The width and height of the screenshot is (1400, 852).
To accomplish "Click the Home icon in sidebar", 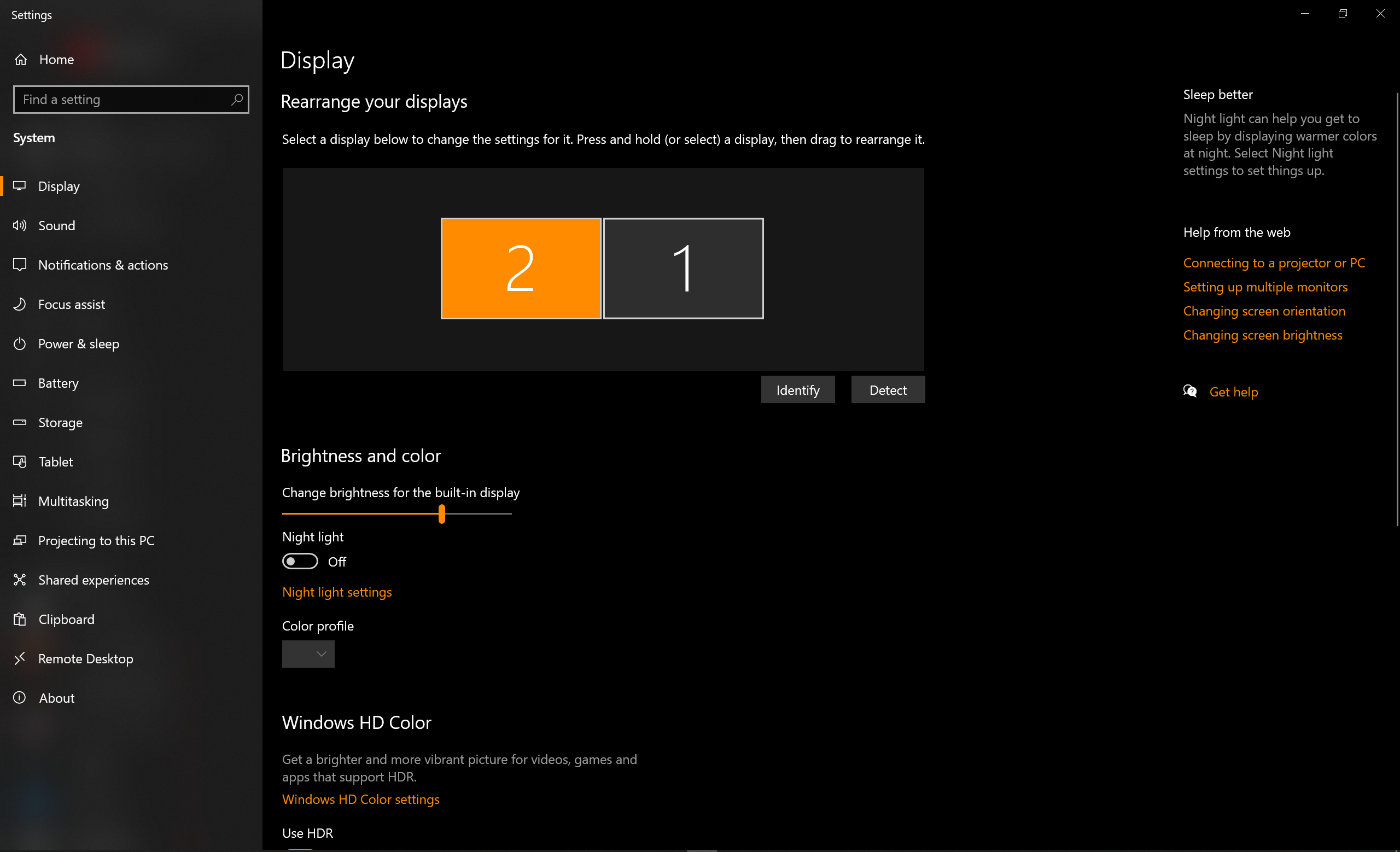I will (x=21, y=60).
